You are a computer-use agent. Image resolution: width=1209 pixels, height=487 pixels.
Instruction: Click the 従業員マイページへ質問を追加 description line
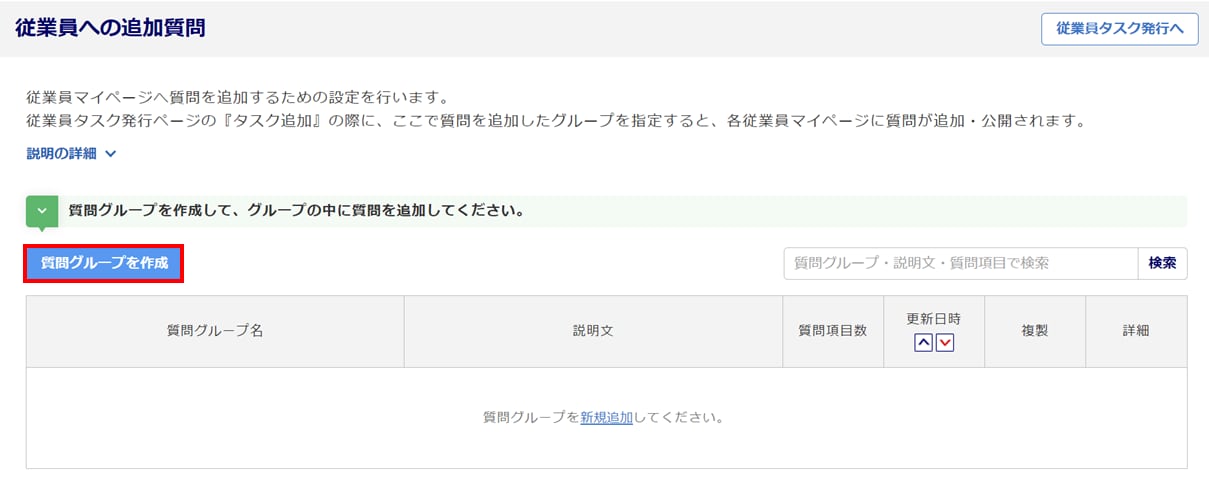[x=236, y=98]
